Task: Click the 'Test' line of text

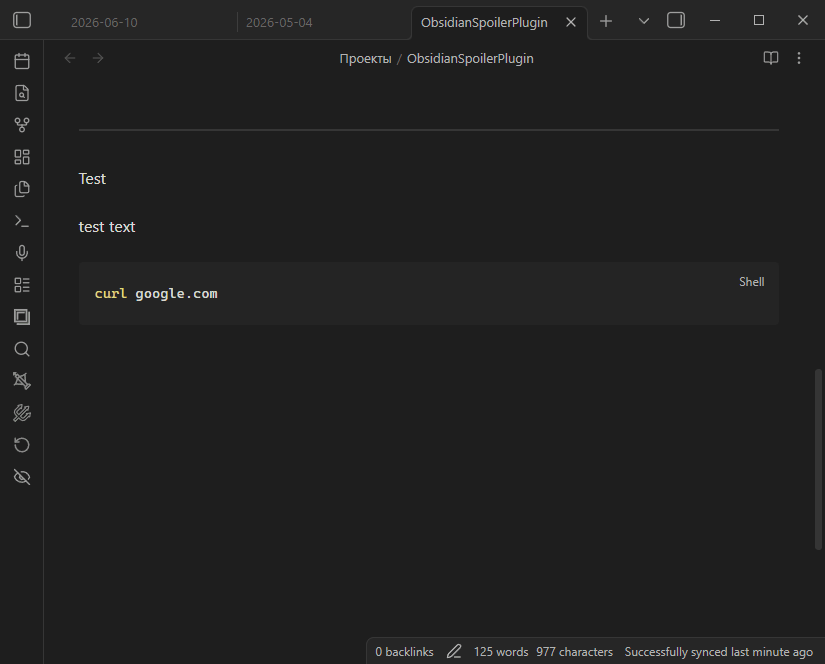Action: coord(92,179)
